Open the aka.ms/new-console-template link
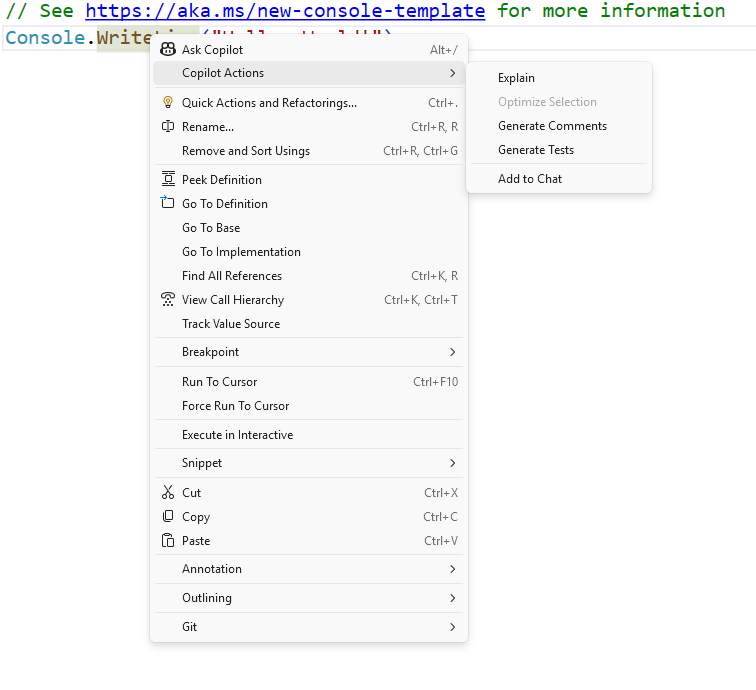 tap(285, 11)
